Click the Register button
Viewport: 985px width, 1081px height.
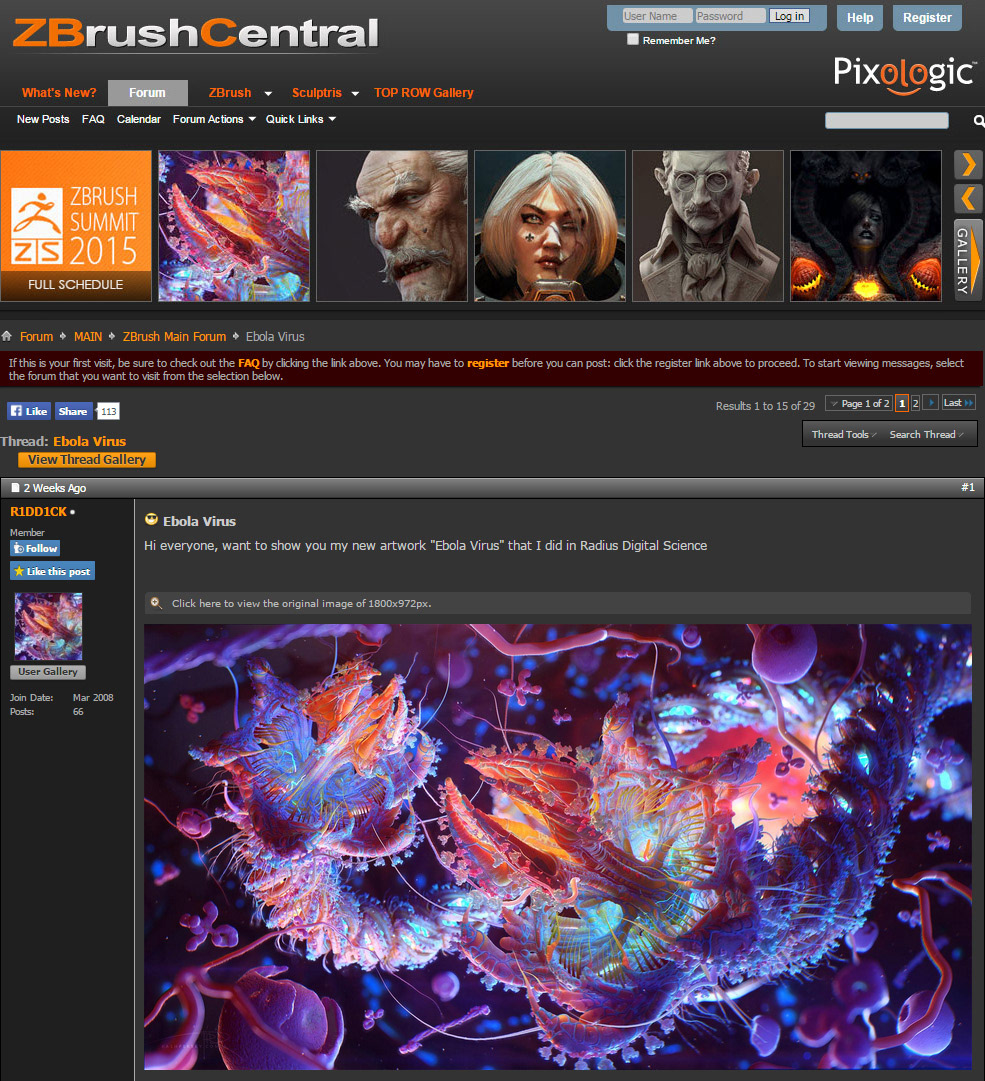pos(927,17)
